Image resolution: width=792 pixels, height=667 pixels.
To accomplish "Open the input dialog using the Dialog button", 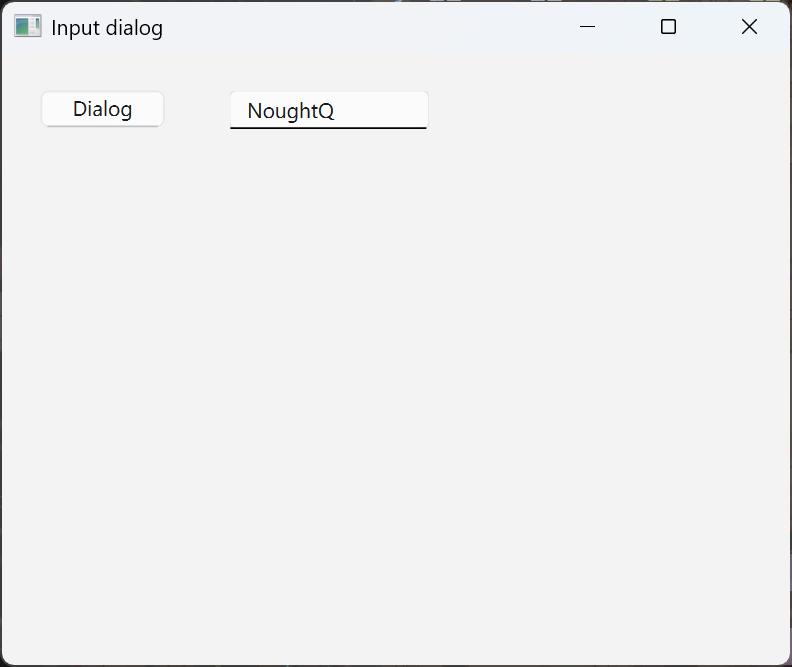I will (x=102, y=109).
